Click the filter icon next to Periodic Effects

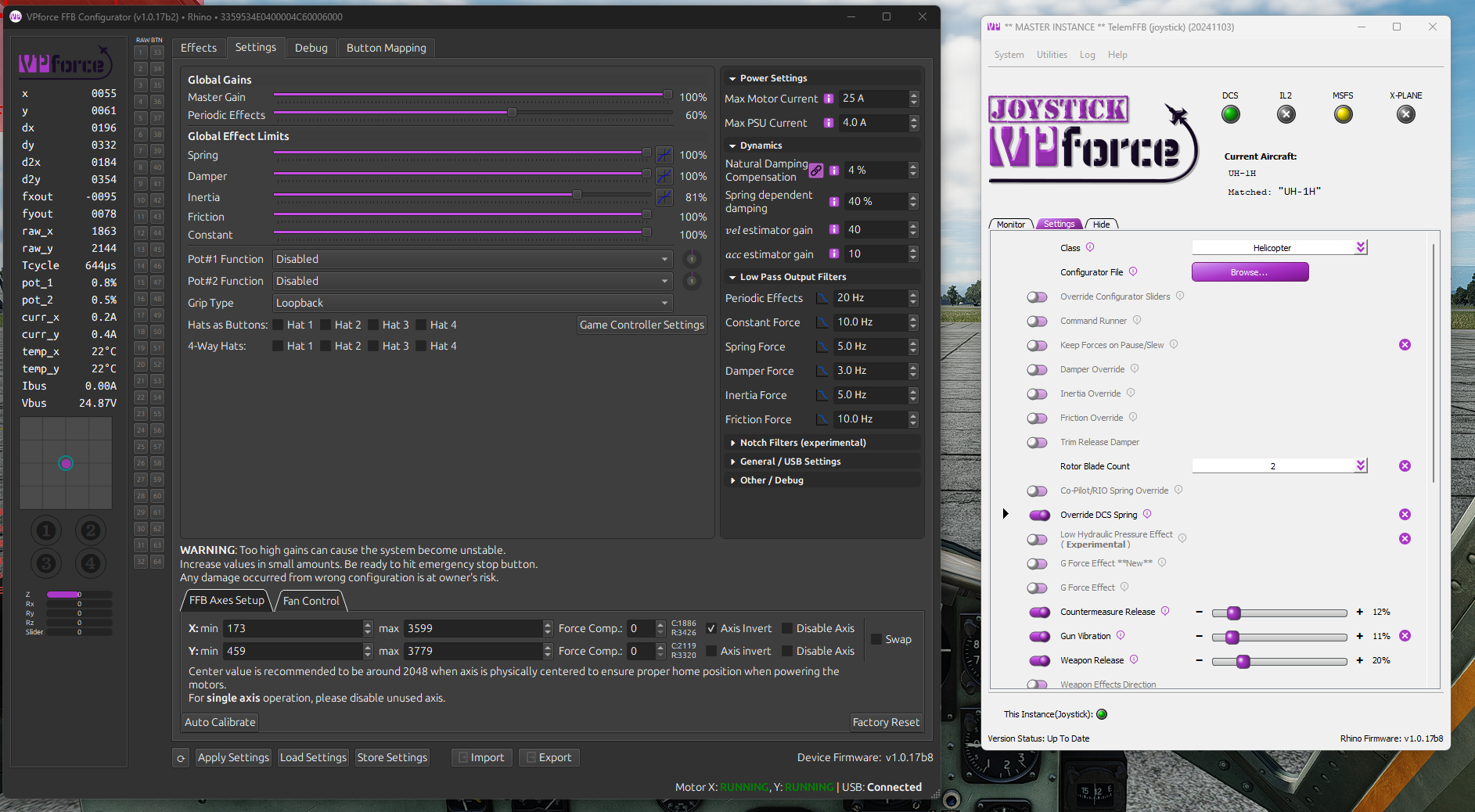point(822,298)
